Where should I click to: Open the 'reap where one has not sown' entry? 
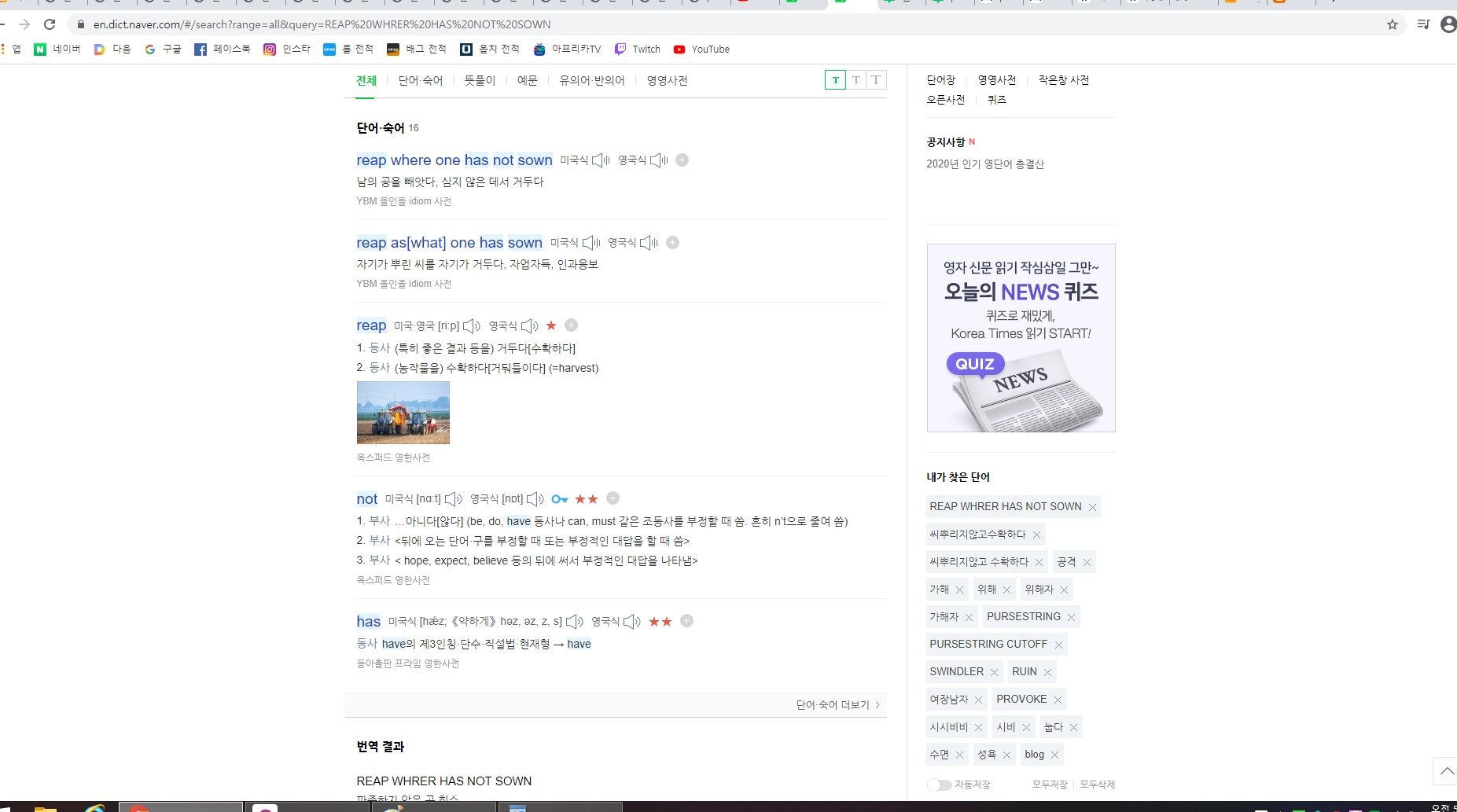[454, 160]
